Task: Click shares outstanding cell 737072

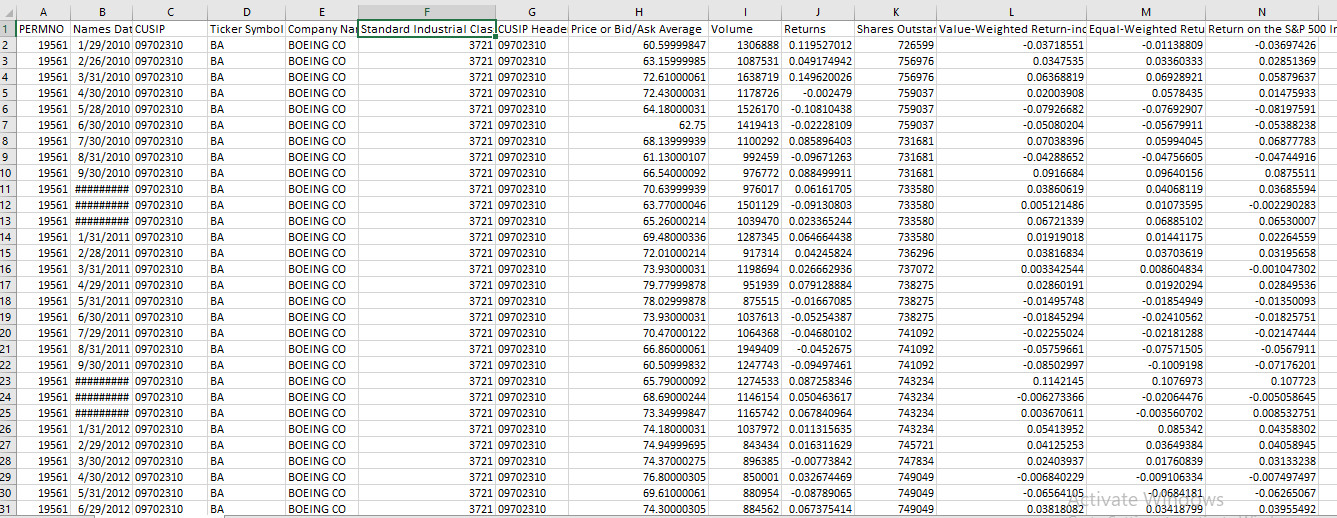Action: [x=895, y=269]
